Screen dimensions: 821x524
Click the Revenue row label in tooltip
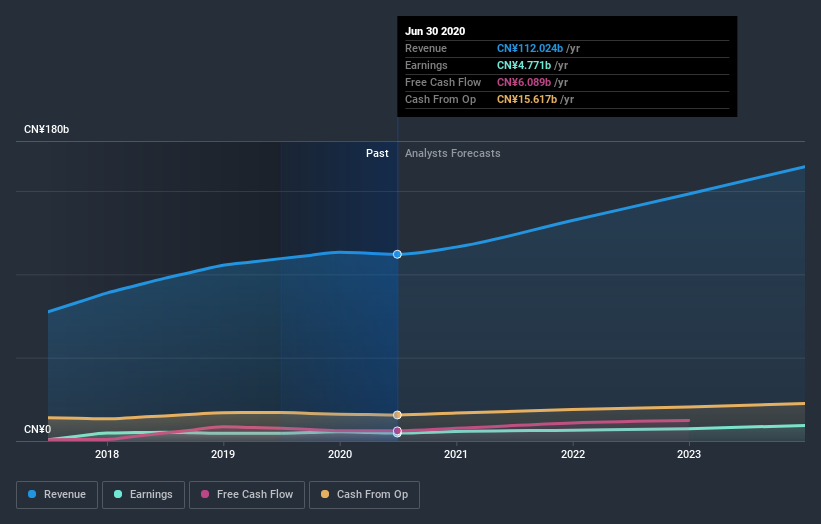(x=426, y=48)
